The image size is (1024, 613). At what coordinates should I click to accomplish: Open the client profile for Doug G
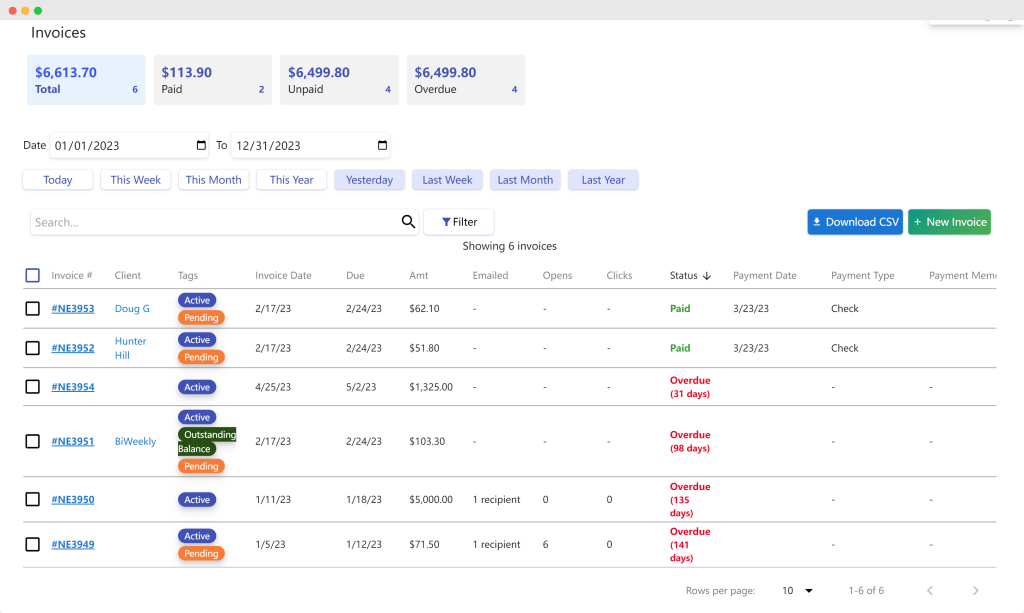132,308
